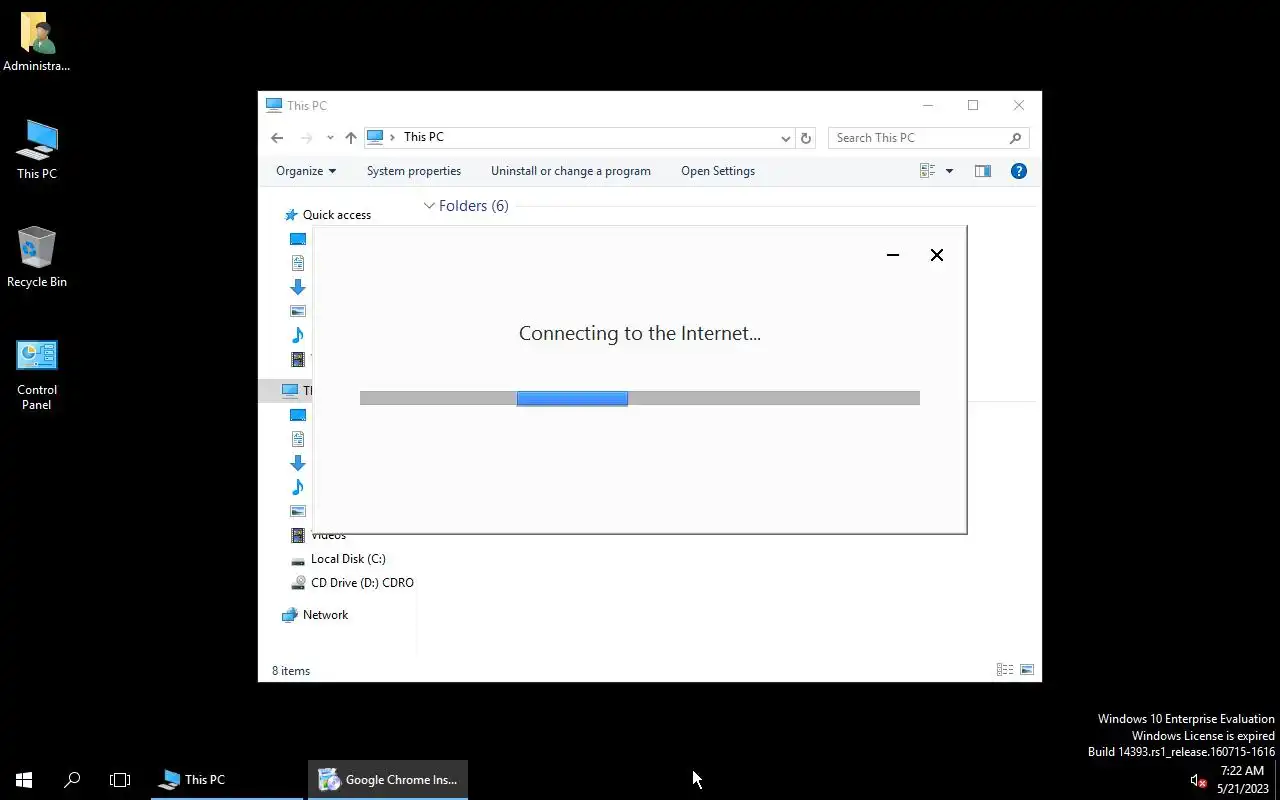This screenshot has height=800, width=1280.
Task: Open Task View on taskbar
Action: (x=120, y=780)
